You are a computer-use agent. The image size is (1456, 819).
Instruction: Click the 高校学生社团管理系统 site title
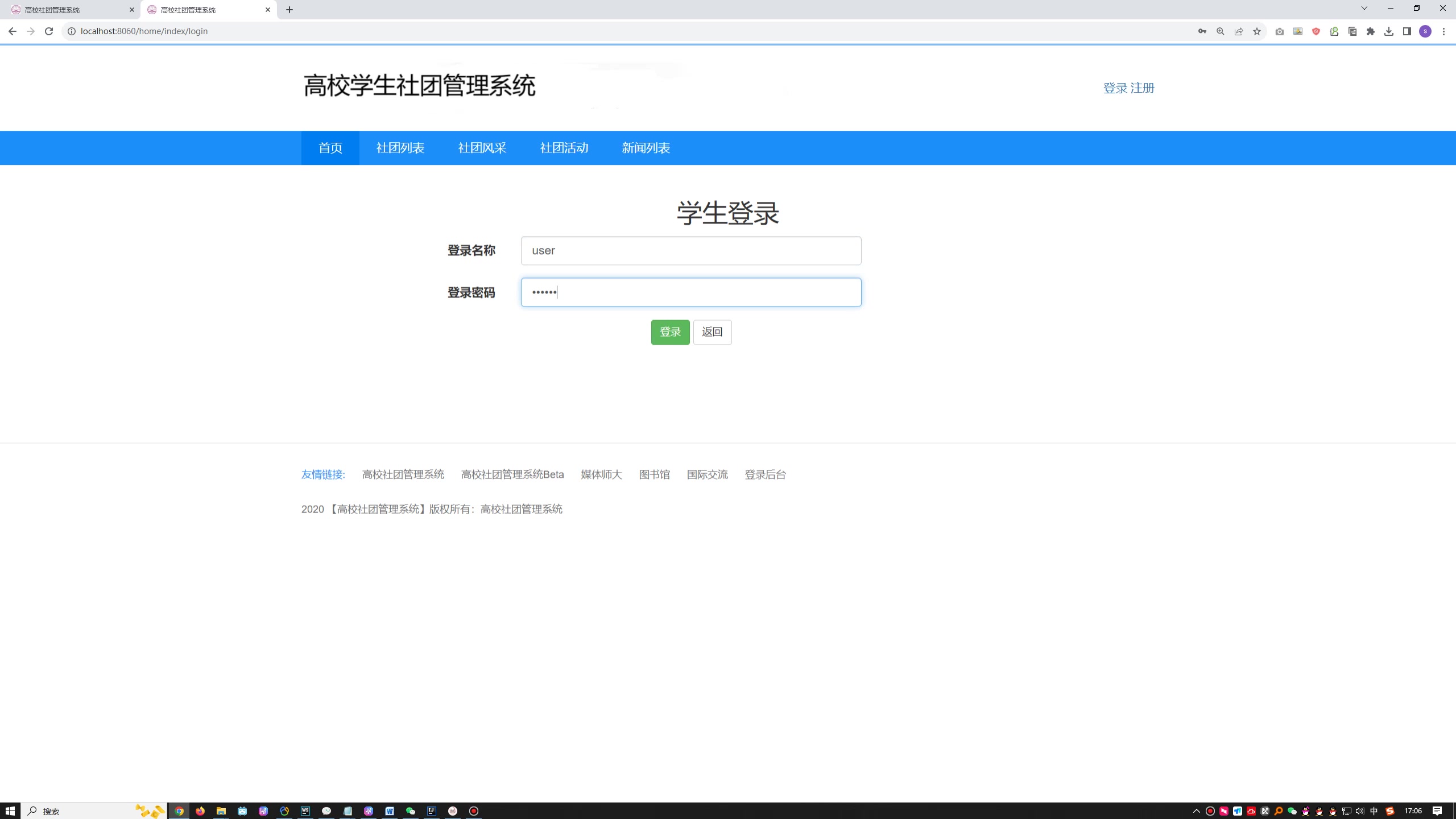click(419, 86)
